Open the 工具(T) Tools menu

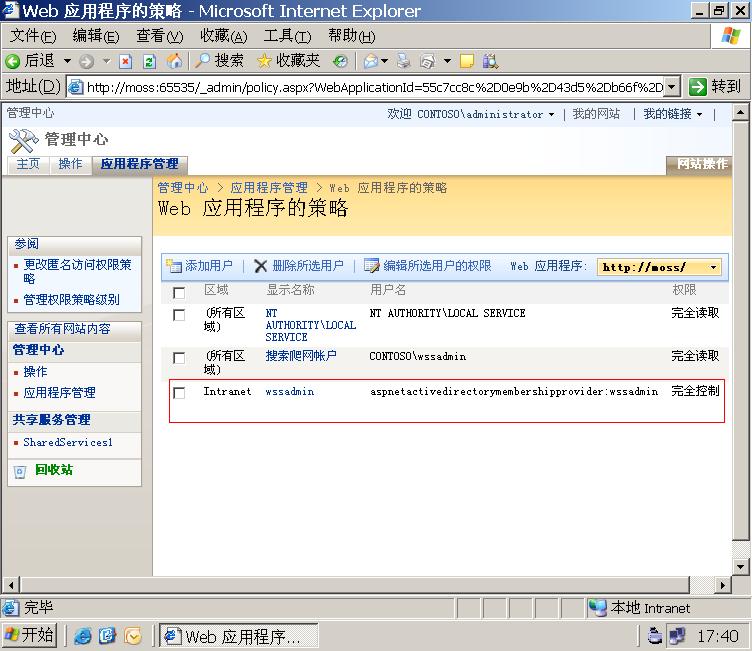(x=287, y=36)
